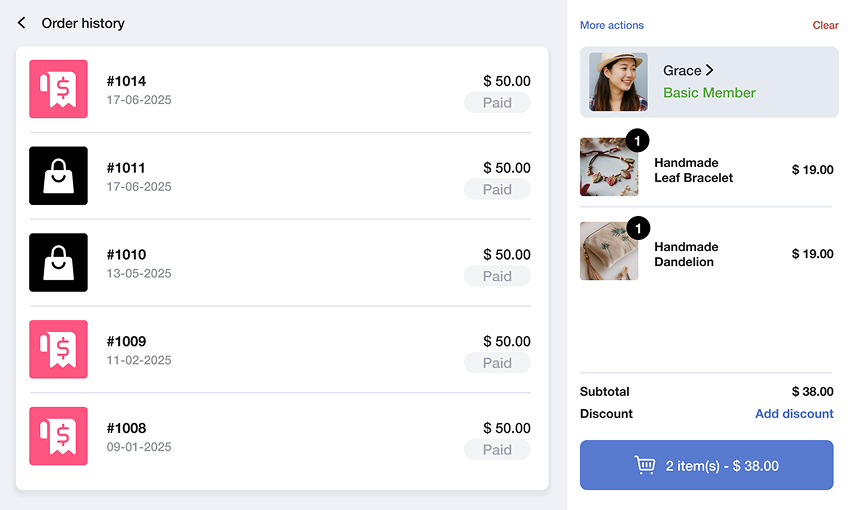Click Paid status of order #1008
The image size is (850, 510).
497,449
